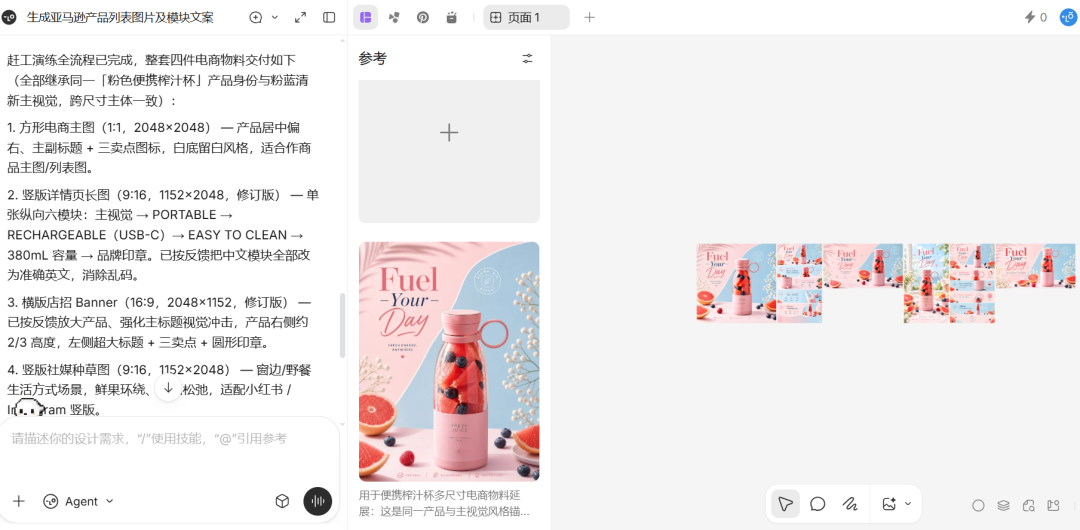The height and width of the screenshot is (530, 1080).
Task: Jump to latest message with down arrow
Action: pyautogui.click(x=168, y=387)
